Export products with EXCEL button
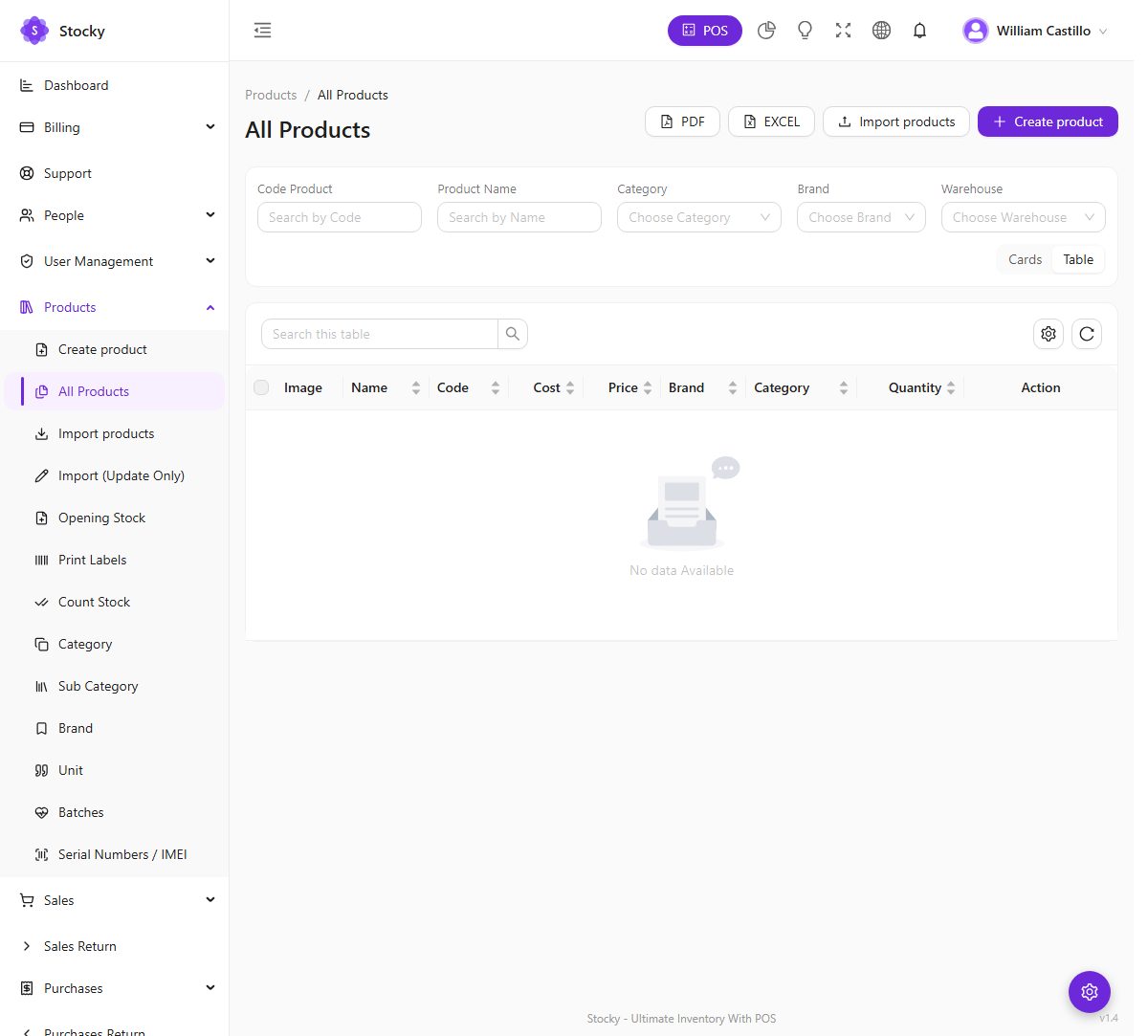The height and width of the screenshot is (1036, 1148). click(772, 121)
